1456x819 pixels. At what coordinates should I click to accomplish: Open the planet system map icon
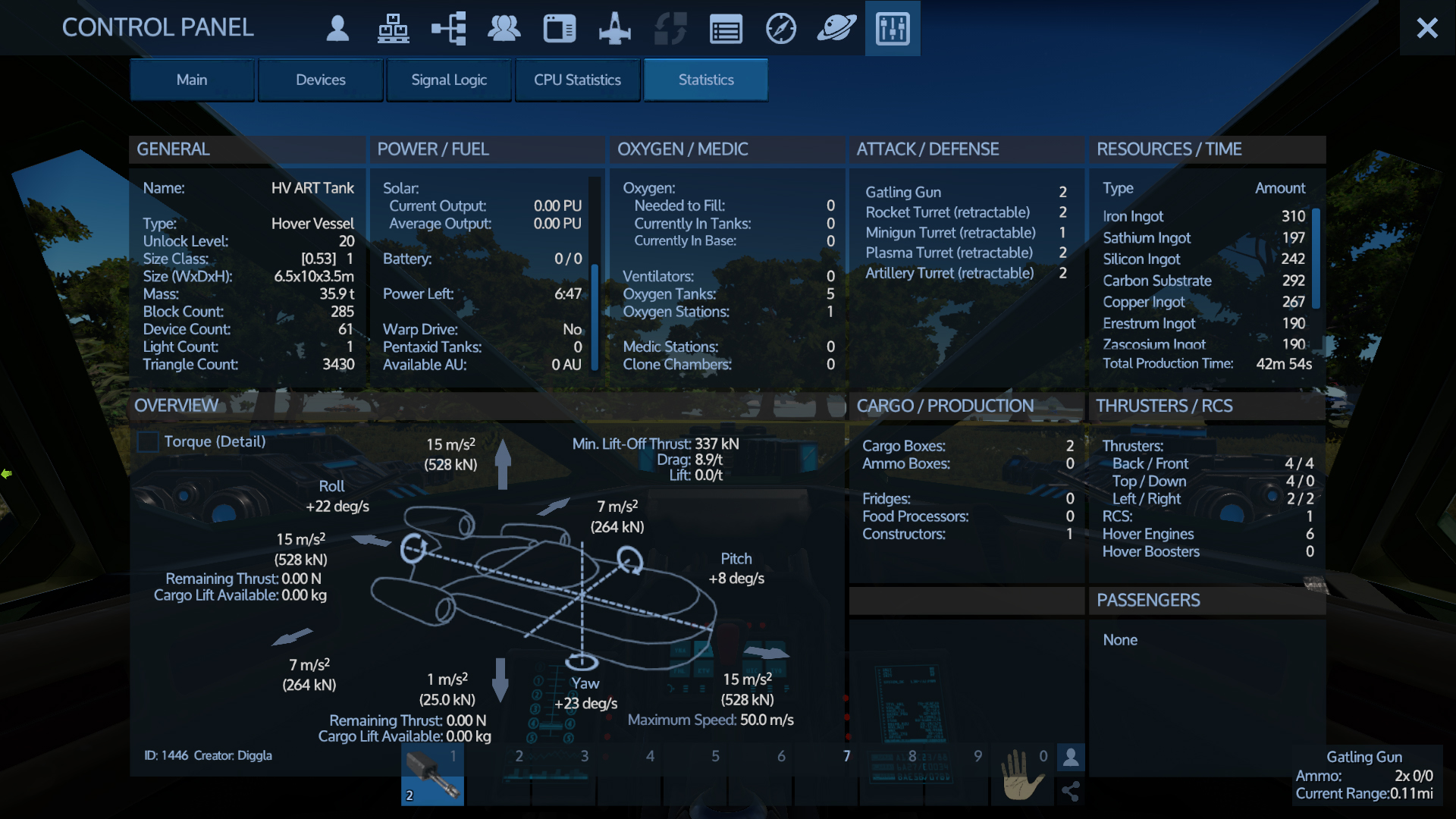pos(836,28)
